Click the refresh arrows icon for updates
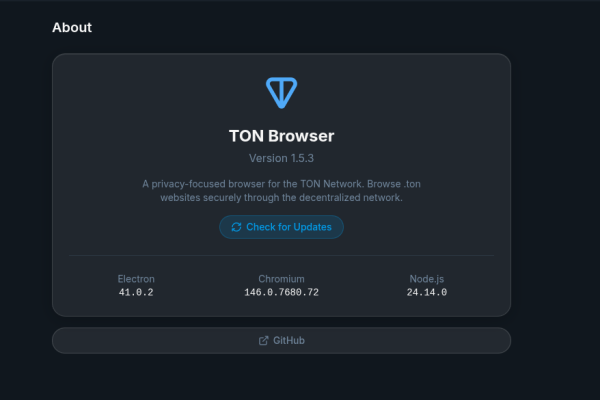 tap(236, 227)
